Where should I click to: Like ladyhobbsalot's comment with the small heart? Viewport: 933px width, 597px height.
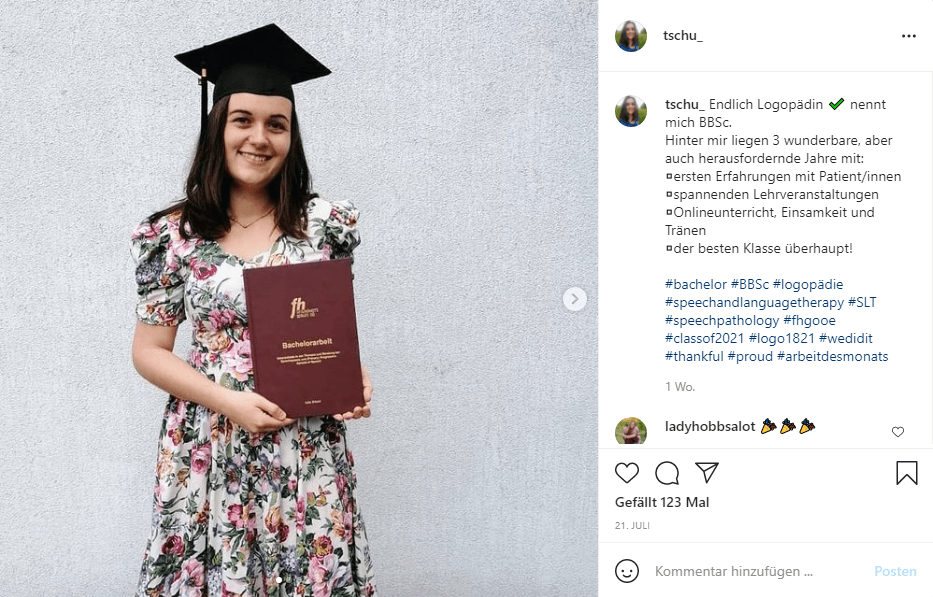(898, 432)
